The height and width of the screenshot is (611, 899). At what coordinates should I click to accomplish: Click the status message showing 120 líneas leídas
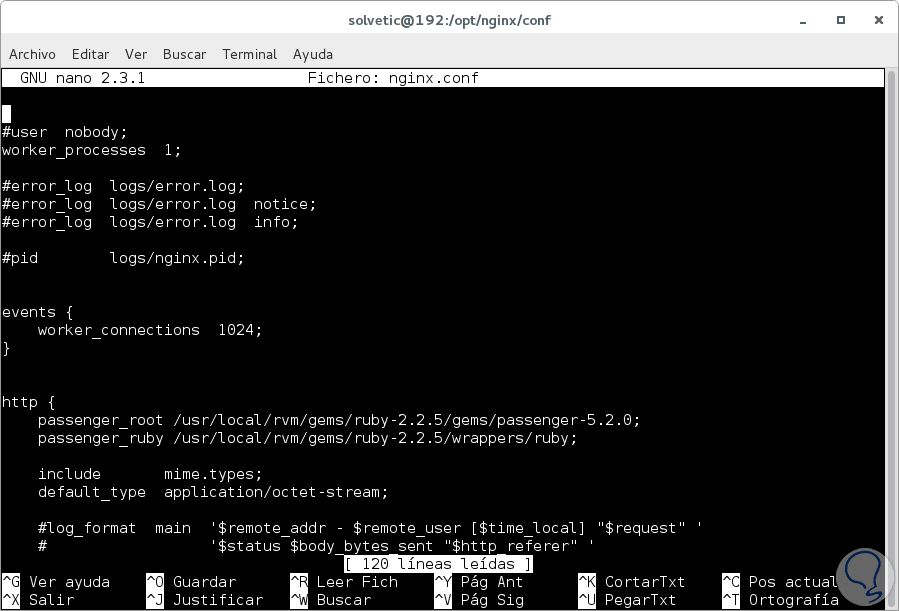pyautogui.click(x=440, y=563)
